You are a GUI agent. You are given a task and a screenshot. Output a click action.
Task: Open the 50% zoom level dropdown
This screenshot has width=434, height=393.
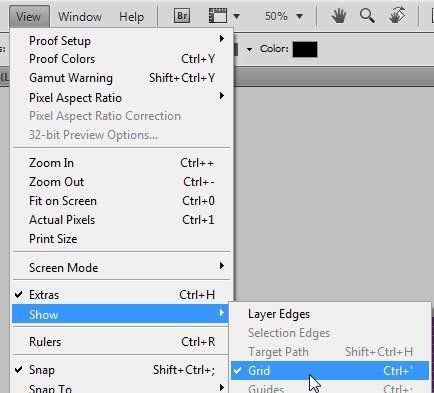click(x=284, y=16)
